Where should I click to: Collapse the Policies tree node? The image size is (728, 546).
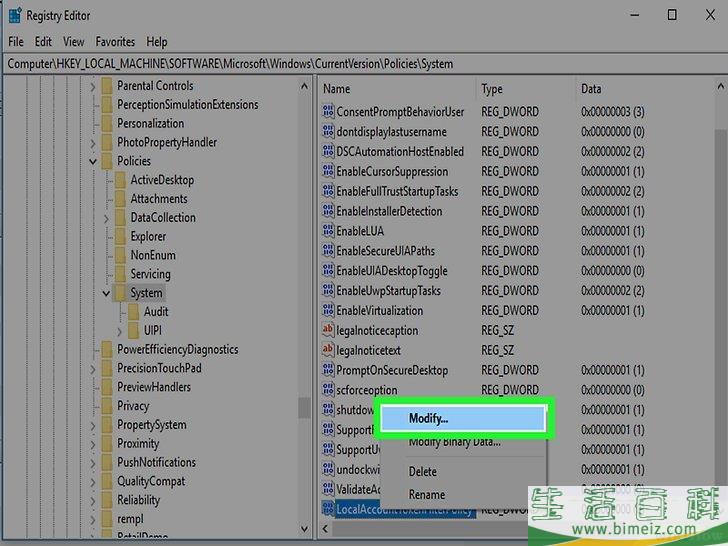[x=93, y=161]
